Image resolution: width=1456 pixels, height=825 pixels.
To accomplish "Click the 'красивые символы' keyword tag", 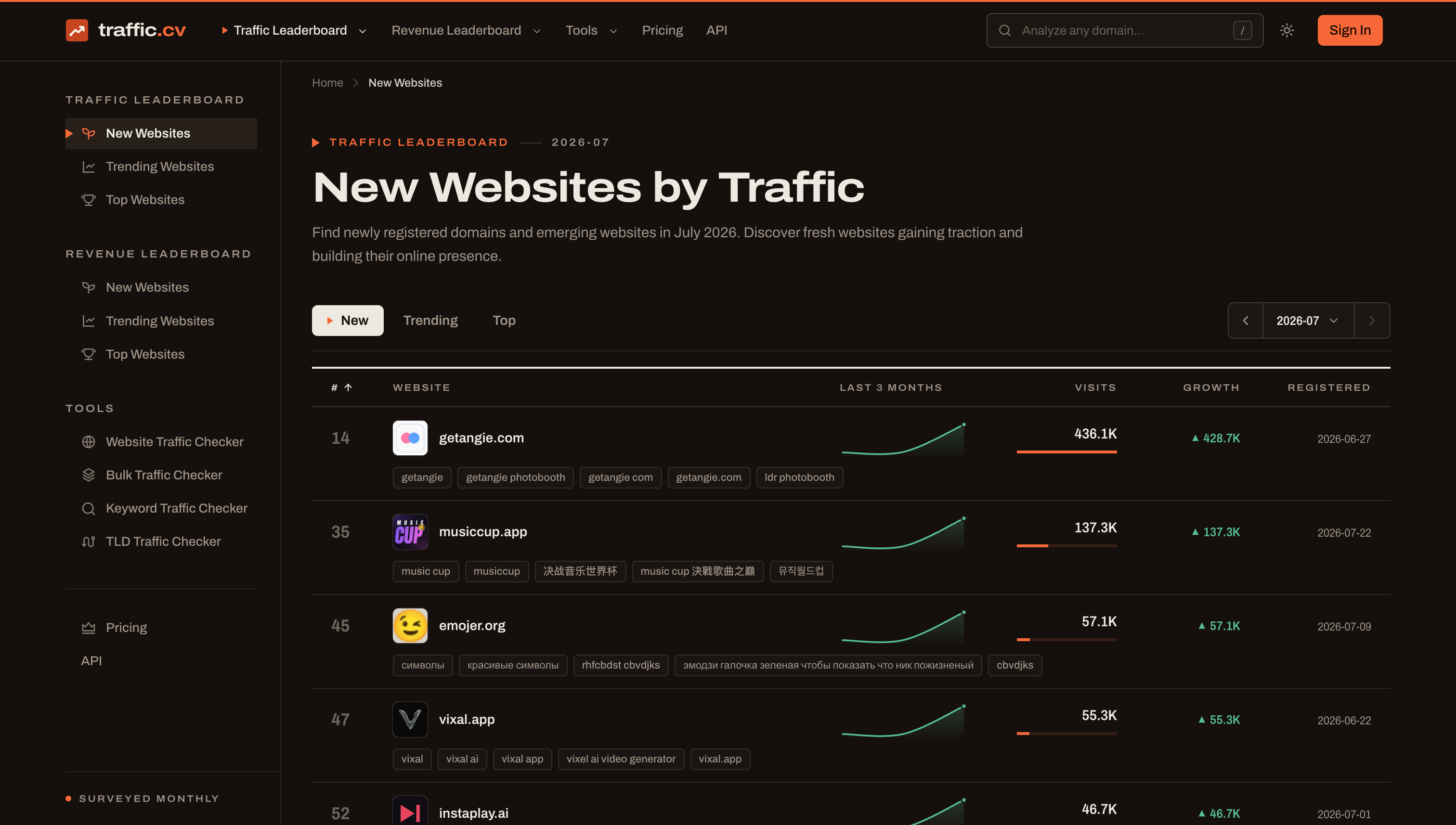I will (x=513, y=665).
